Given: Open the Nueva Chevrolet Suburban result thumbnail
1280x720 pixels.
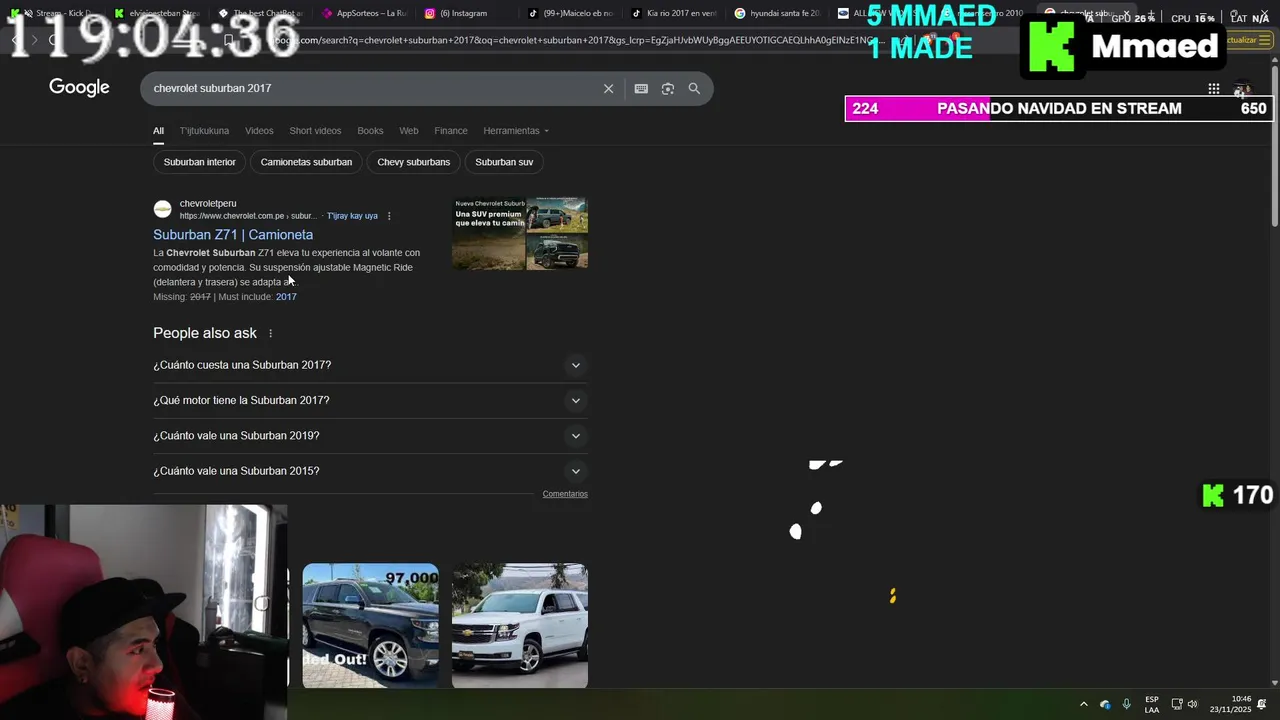Looking at the screenshot, I should coord(520,234).
